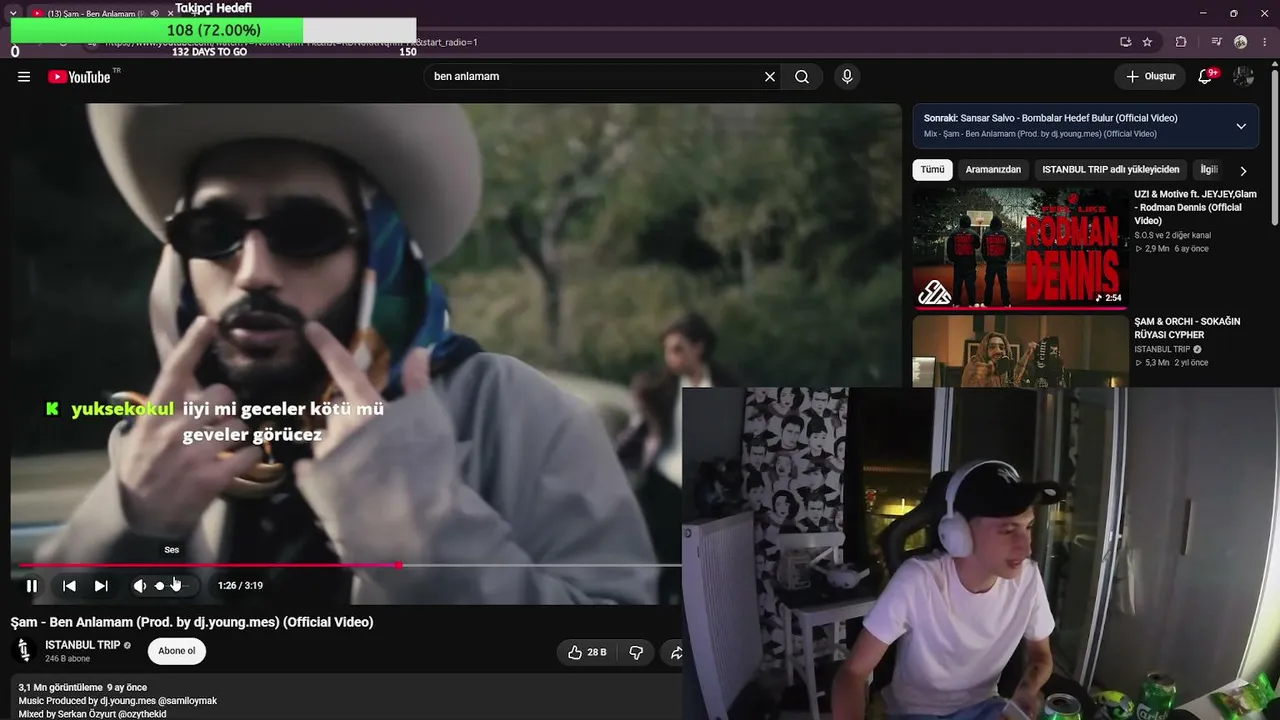The height and width of the screenshot is (720, 1280).
Task: Dislike the video
Action: pos(636,652)
